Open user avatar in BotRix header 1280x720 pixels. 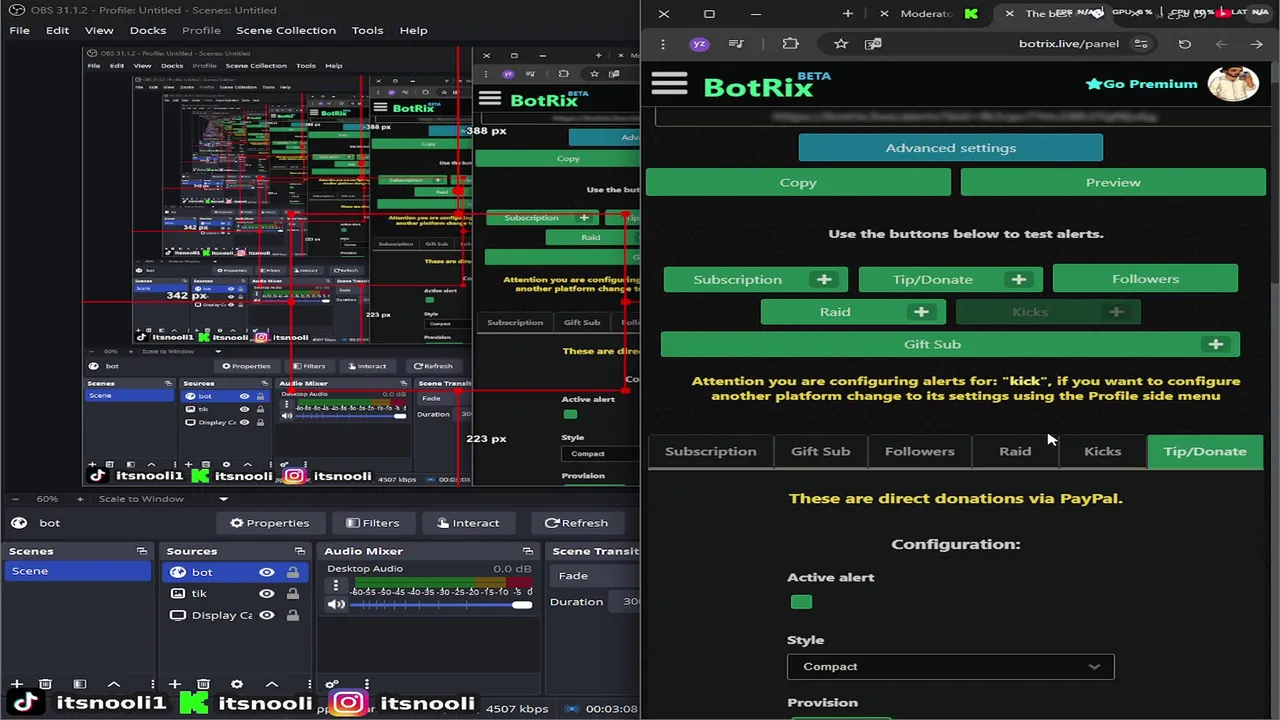[1233, 83]
